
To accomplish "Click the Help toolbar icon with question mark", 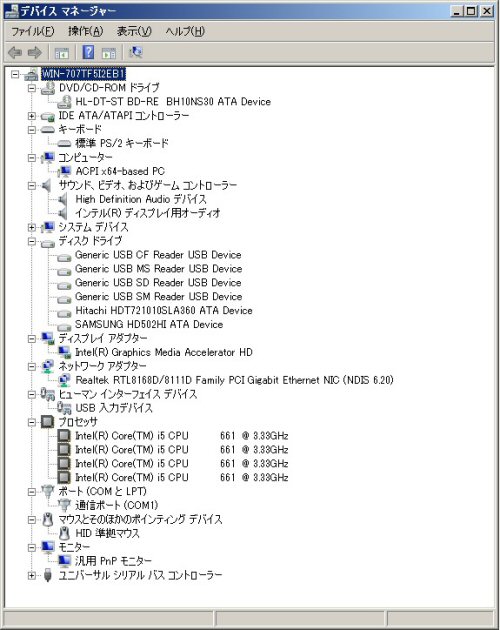I will pyautogui.click(x=88, y=52).
